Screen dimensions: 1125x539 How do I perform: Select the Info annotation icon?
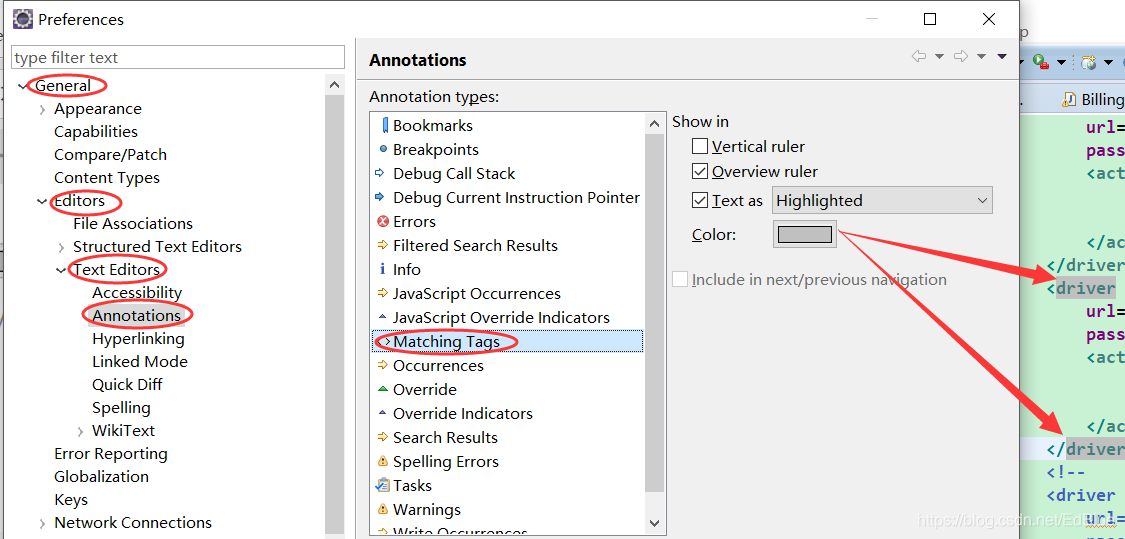[x=382, y=269]
